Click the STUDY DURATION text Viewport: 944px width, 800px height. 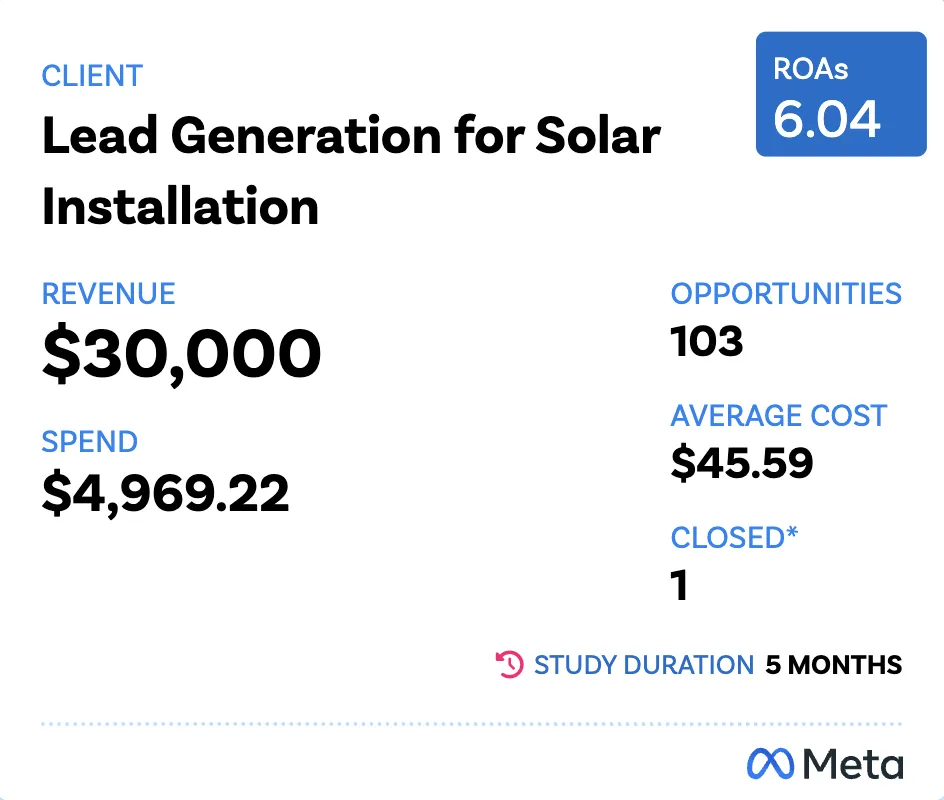(644, 665)
